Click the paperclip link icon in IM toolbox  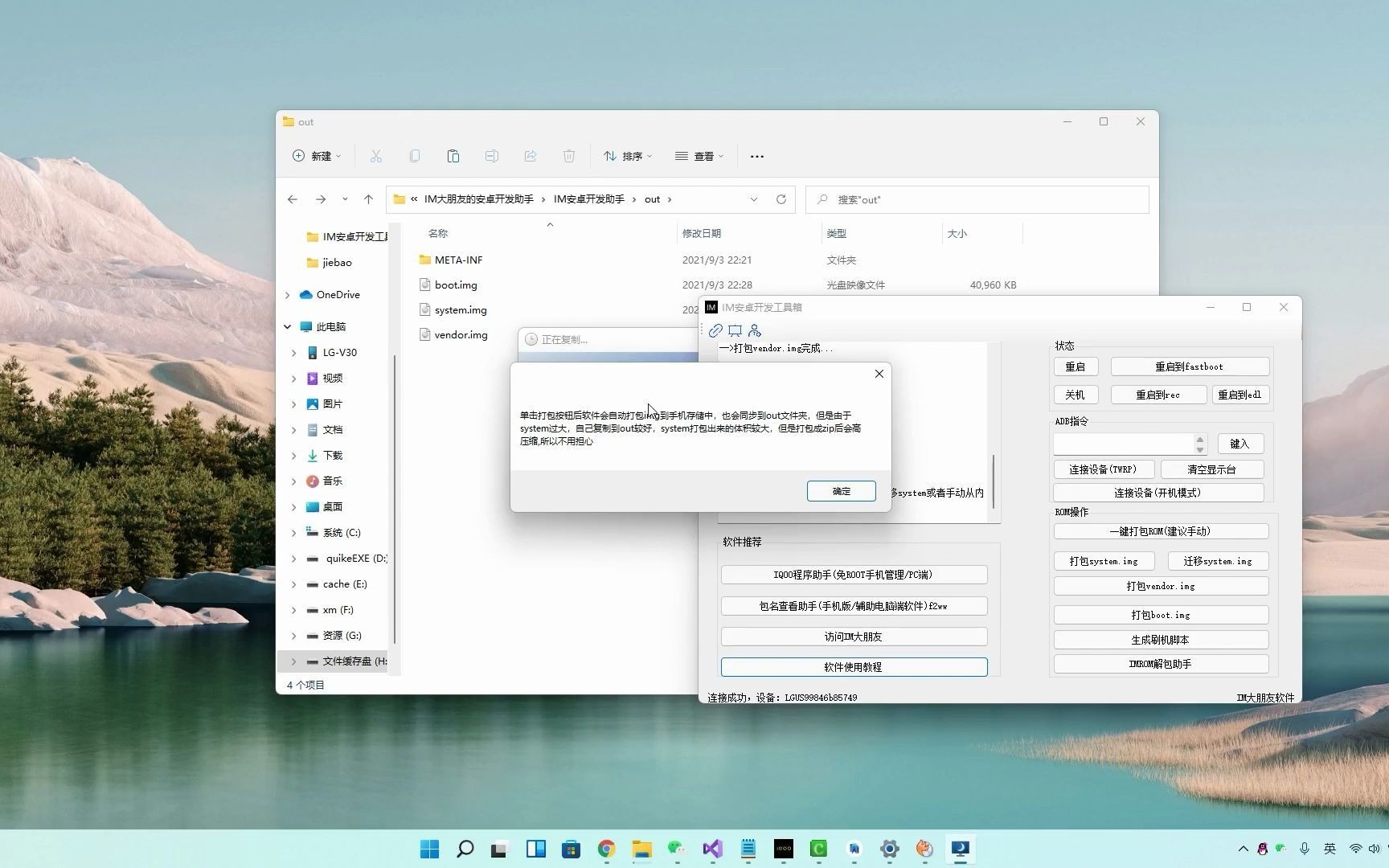[x=715, y=330]
